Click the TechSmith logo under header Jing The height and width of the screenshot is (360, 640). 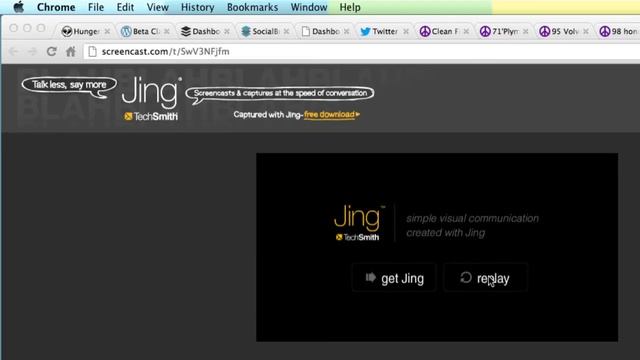[151, 117]
